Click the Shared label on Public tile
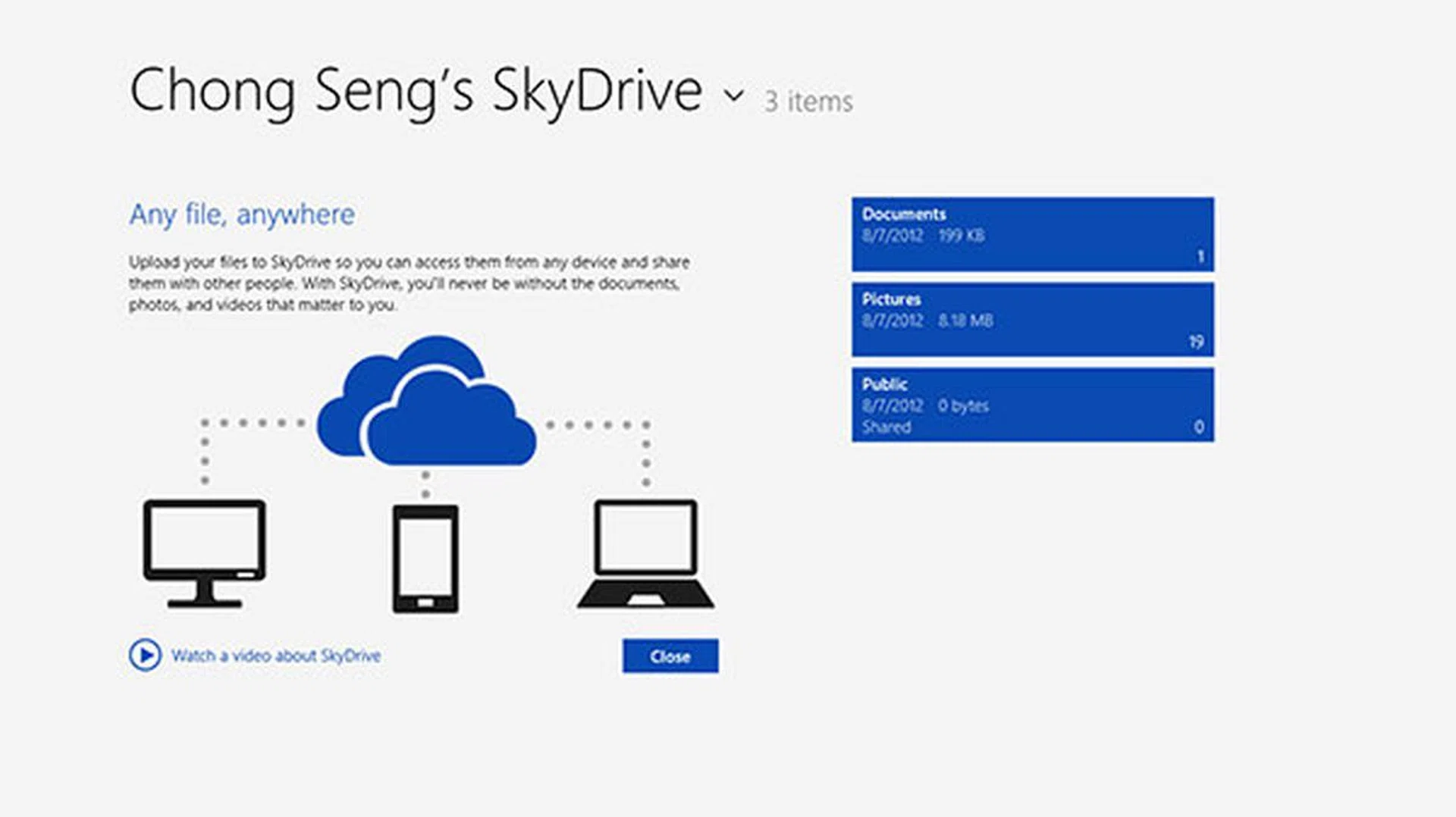1456x817 pixels. click(886, 427)
